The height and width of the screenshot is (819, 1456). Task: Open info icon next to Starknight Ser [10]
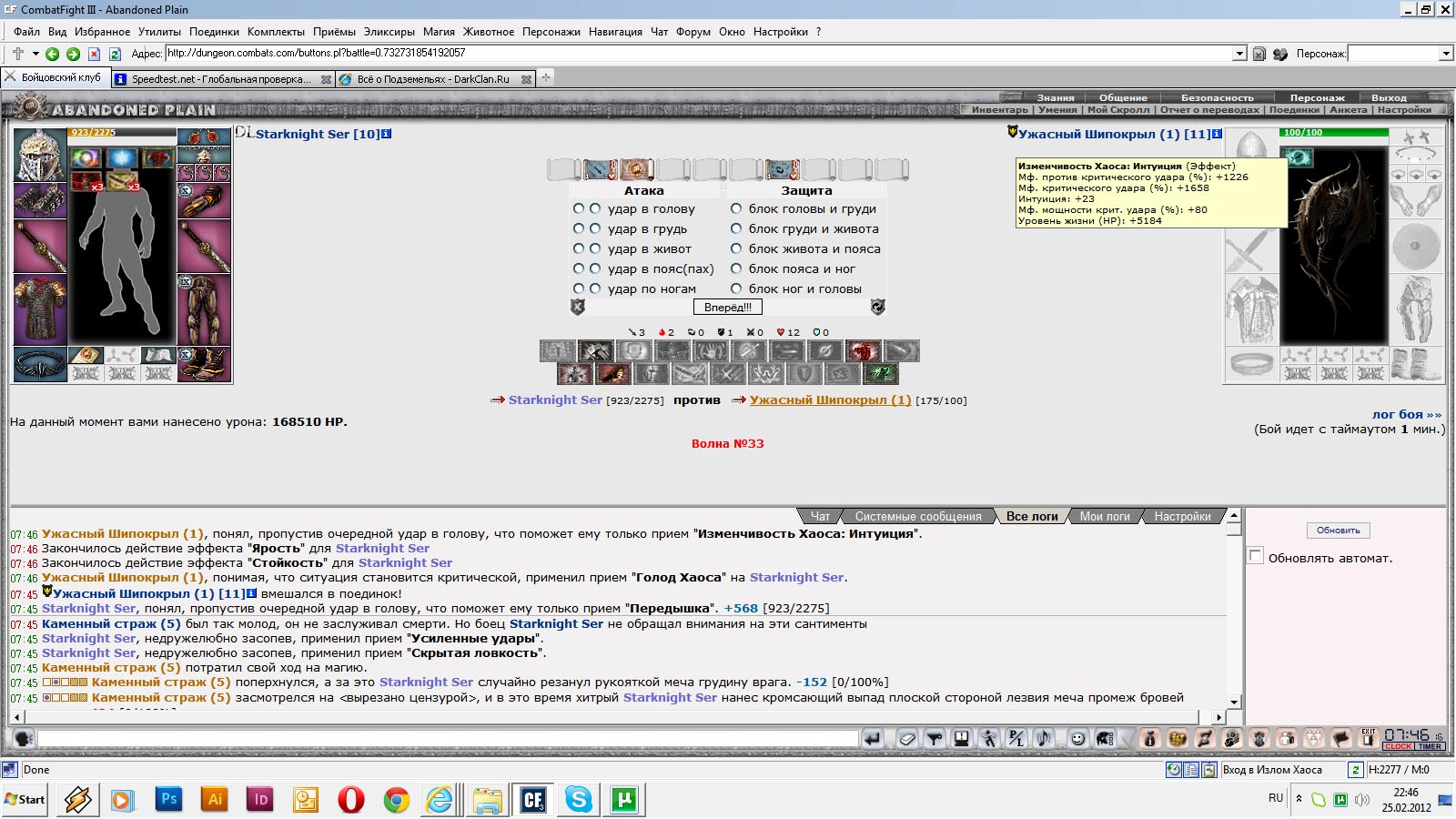coord(387,134)
